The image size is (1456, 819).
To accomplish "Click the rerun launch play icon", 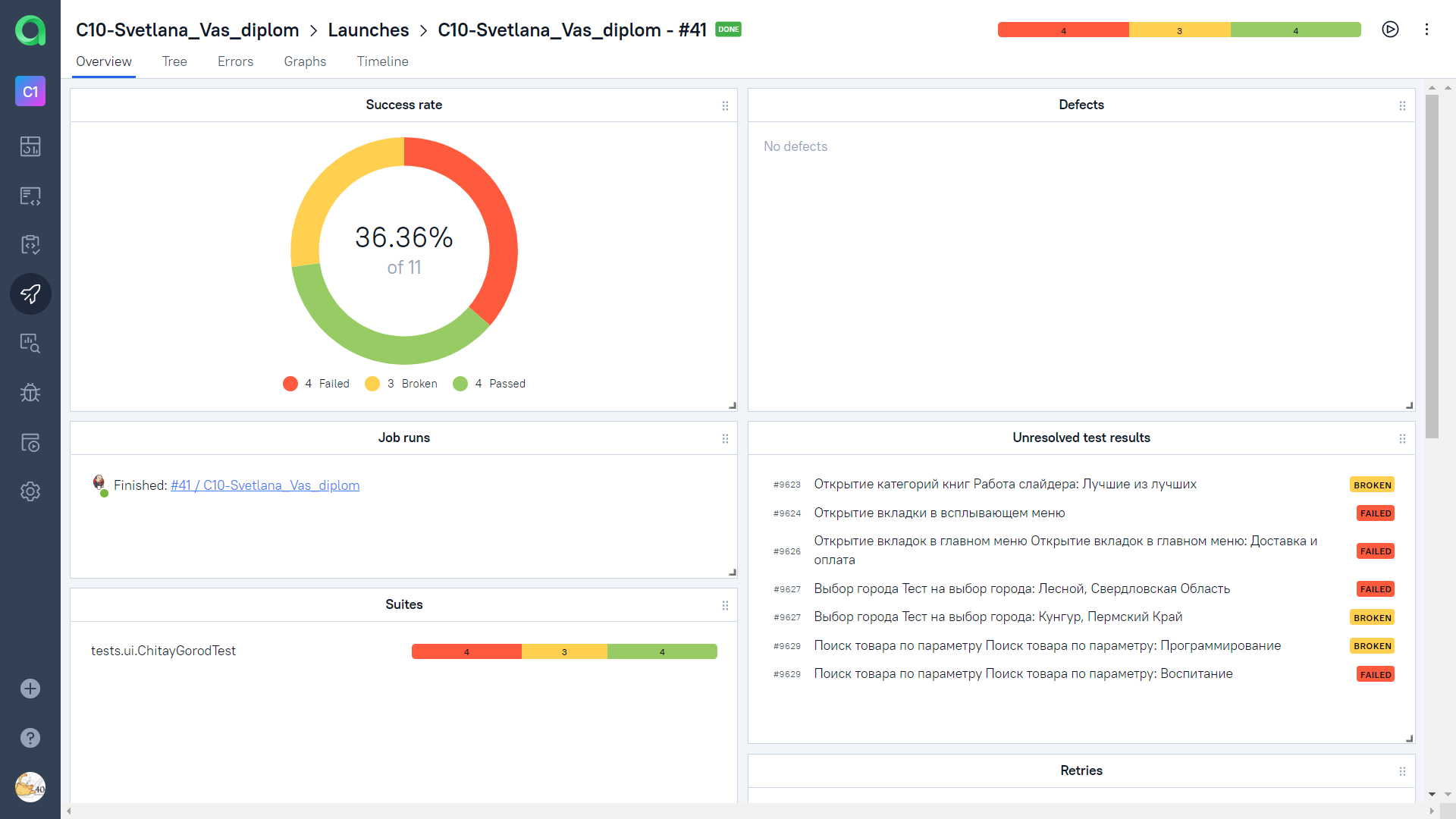I will [1390, 30].
